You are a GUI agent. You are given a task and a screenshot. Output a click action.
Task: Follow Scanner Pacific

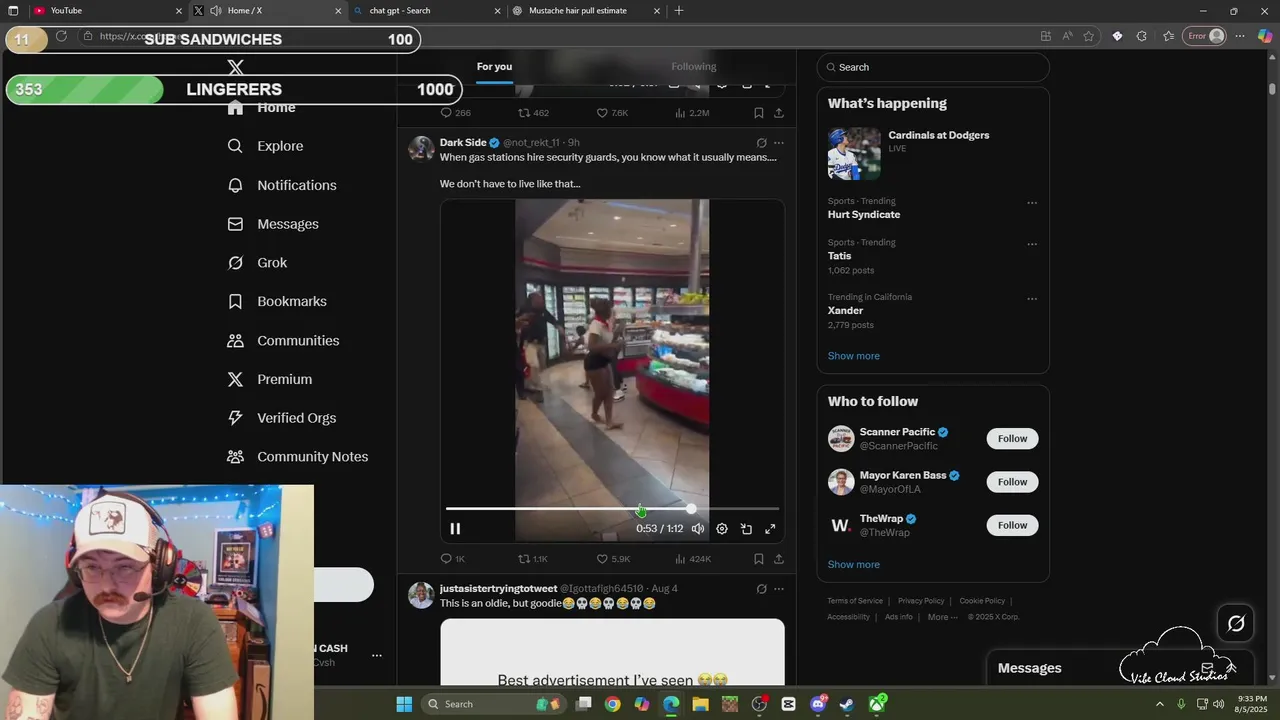pos(1012,439)
